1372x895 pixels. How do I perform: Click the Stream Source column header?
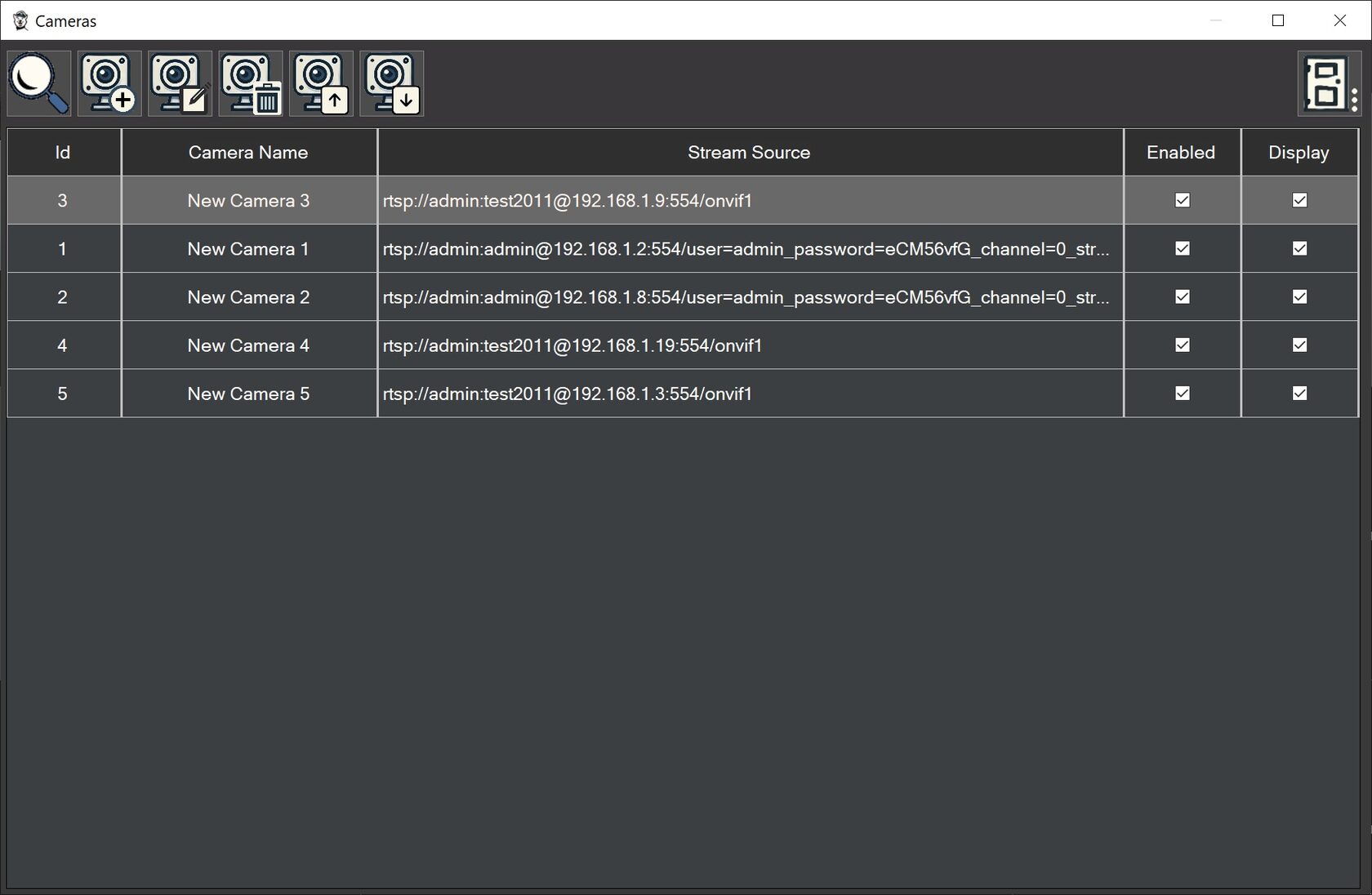pyautogui.click(x=749, y=152)
